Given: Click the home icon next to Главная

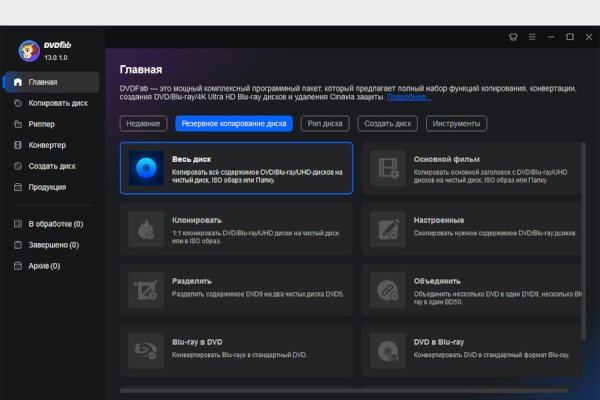Looking at the screenshot, I should click(18, 82).
